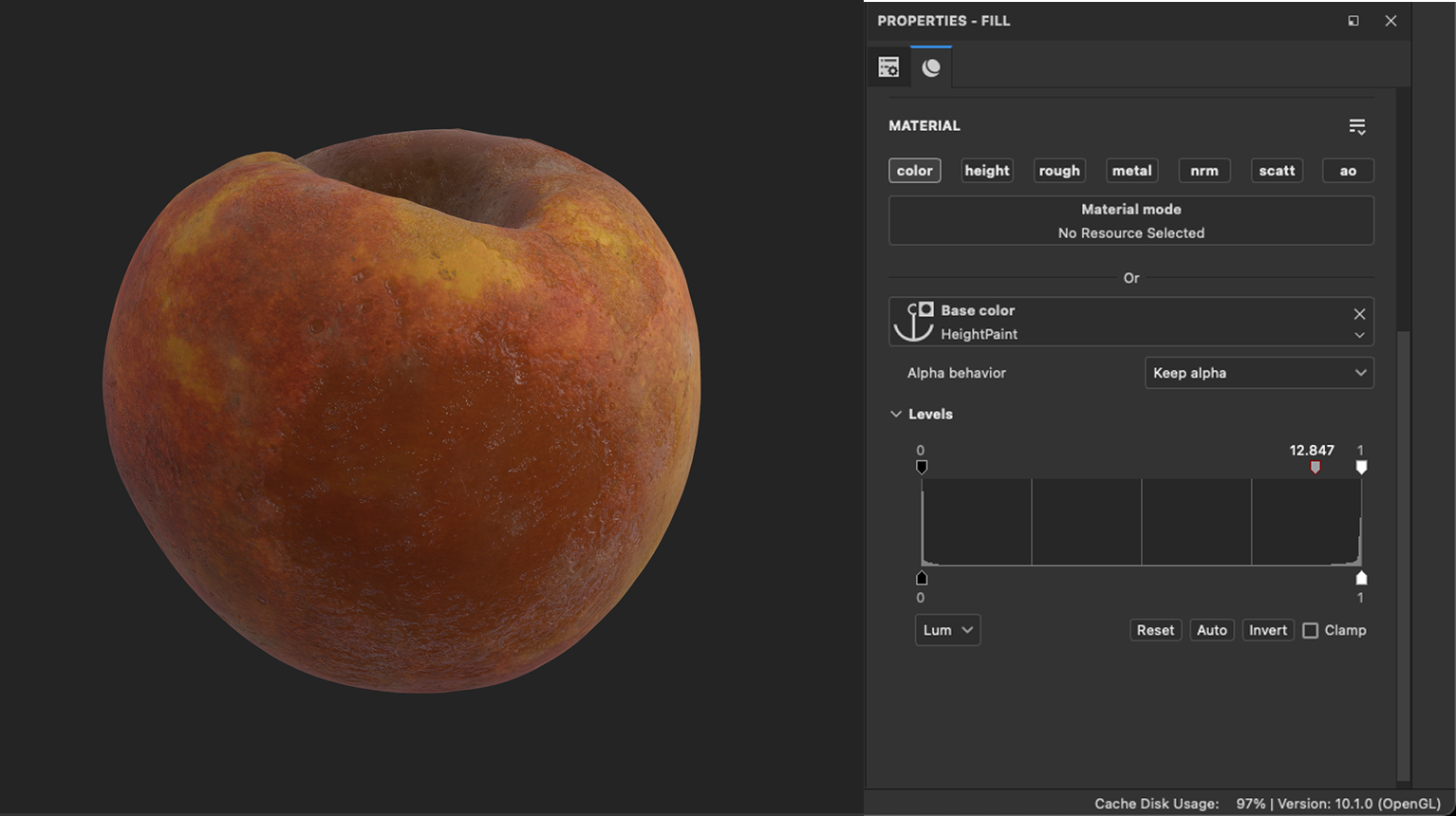Screen dimensions: 1456x816
Task: Click the Material mode resource box
Action: 1130,221
